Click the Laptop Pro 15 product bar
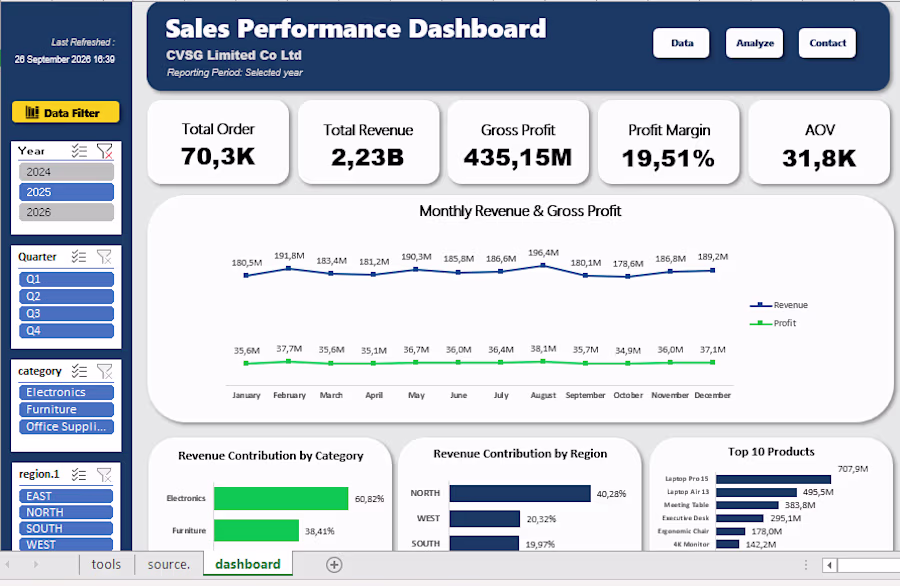Viewport: 900px width, 586px height. point(773,479)
